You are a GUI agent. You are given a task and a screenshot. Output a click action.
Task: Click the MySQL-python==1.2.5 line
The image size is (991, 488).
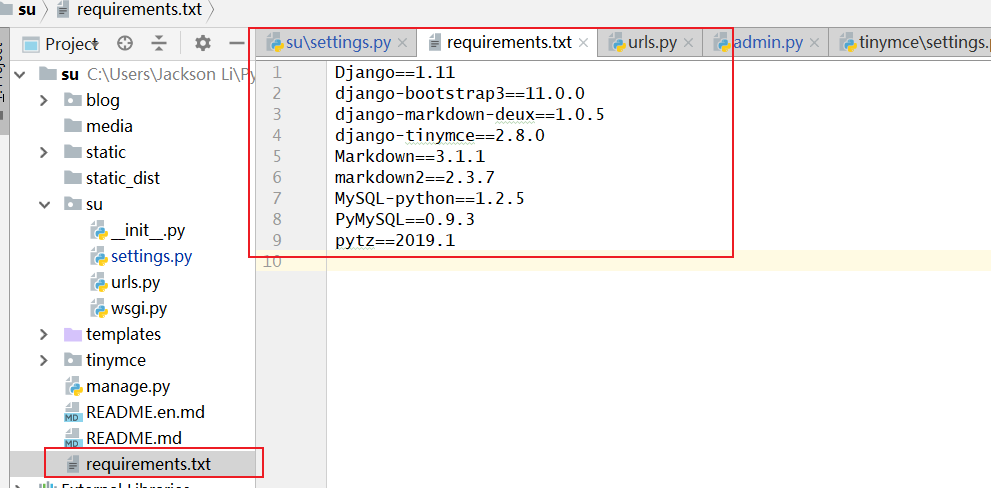coord(430,198)
